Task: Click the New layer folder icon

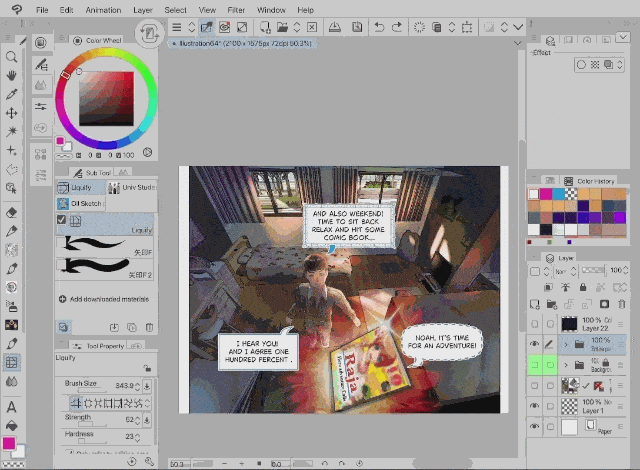Action: pyautogui.click(x=552, y=304)
